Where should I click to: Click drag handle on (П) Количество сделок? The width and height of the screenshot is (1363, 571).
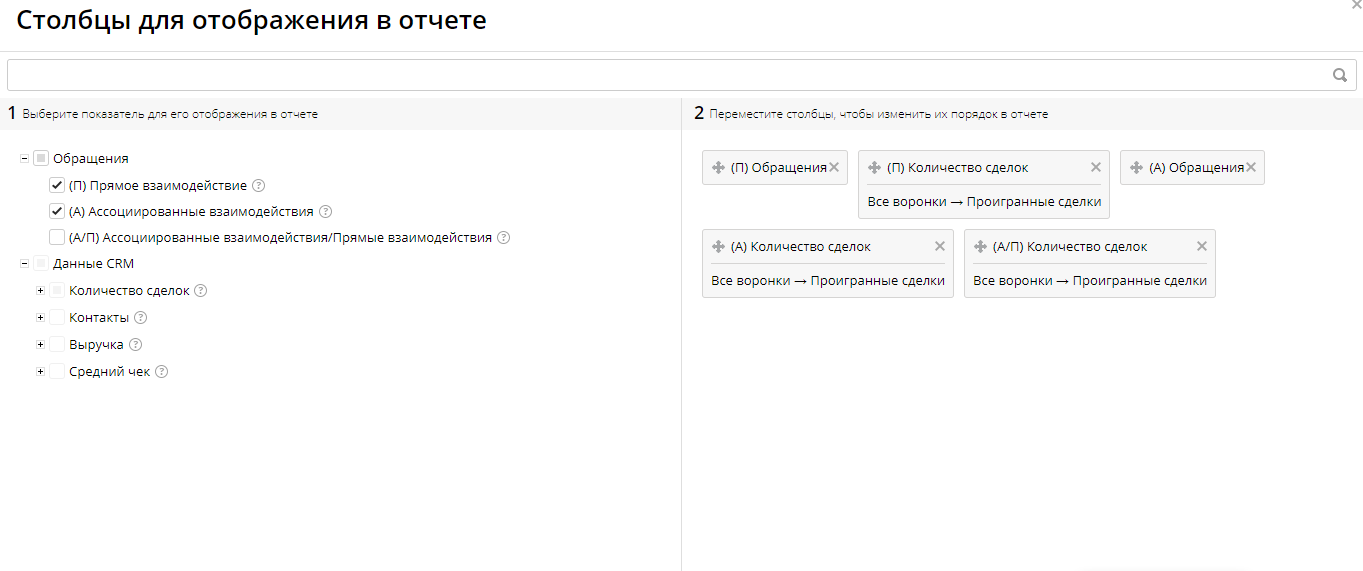coord(874,168)
